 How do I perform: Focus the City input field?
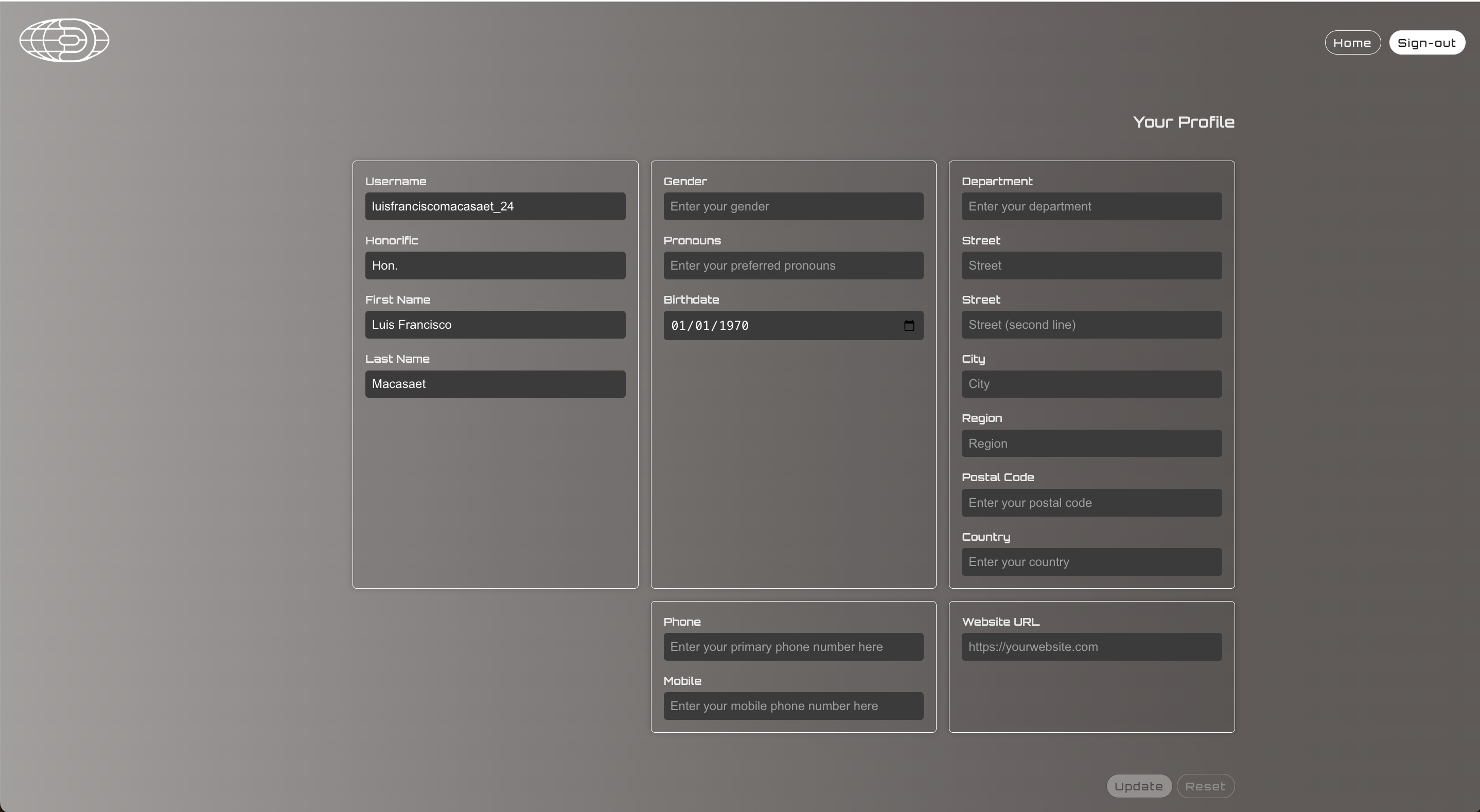tap(1091, 384)
